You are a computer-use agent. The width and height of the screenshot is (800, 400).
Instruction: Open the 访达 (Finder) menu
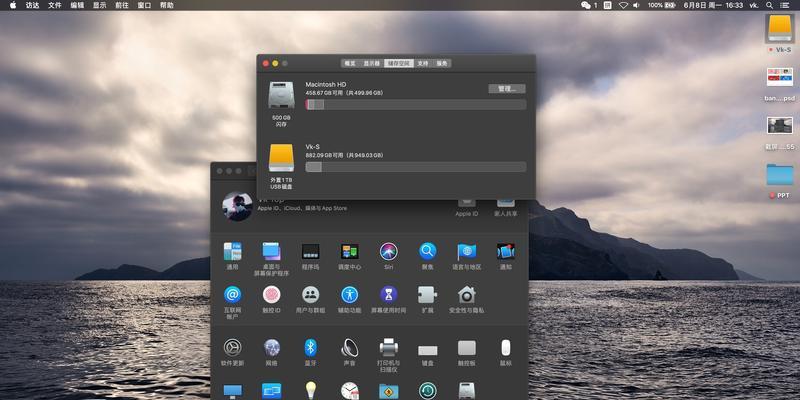[32, 5]
